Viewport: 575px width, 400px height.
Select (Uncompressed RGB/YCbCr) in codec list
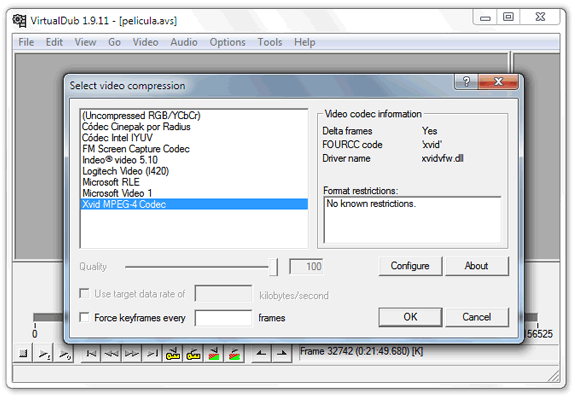coord(194,116)
